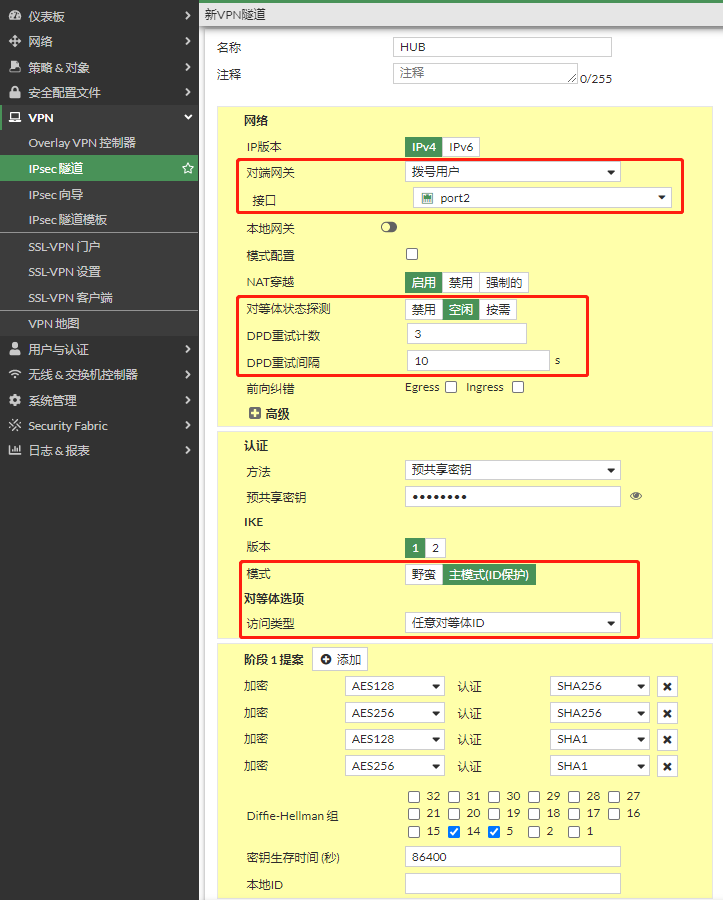Click the plus icon to expand 高级
Screen dimensions: 723x900
point(254,413)
